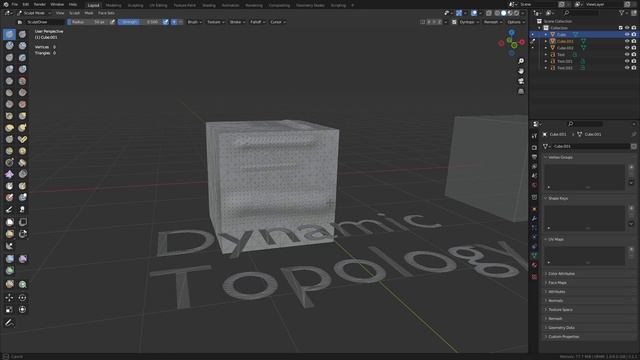640x360 pixels.
Task: Open the Stroke dropdown
Action: [x=237, y=22]
